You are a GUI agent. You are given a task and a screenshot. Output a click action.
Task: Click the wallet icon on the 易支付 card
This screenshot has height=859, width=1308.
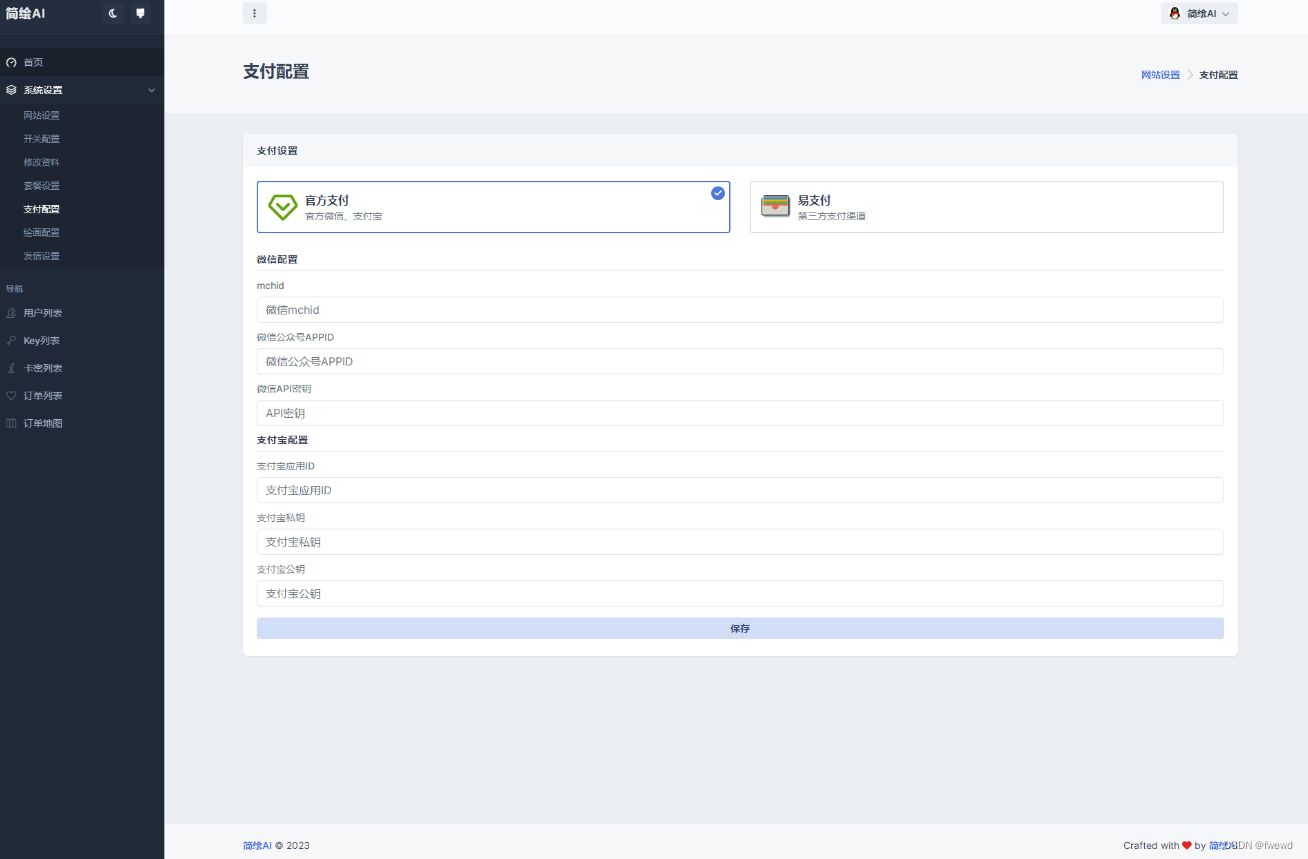[x=776, y=206]
